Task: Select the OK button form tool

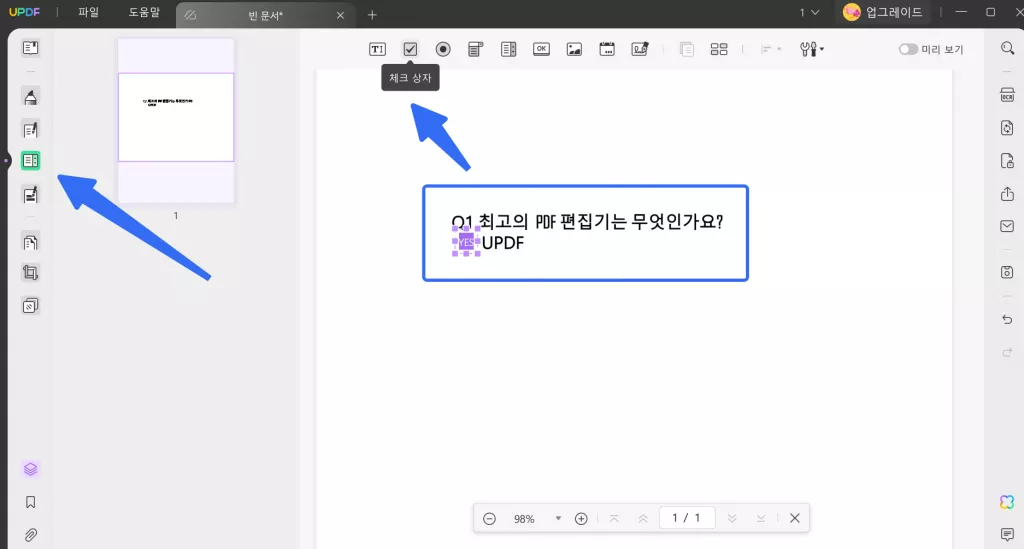Action: pyautogui.click(x=541, y=49)
